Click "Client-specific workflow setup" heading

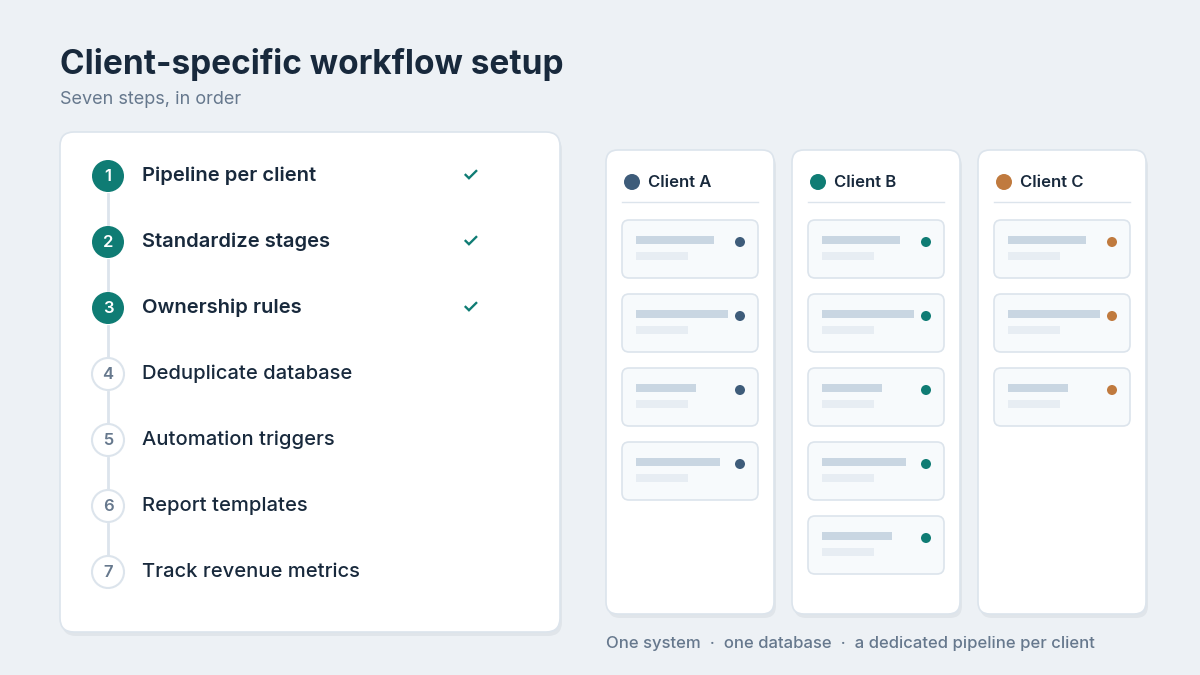(x=312, y=62)
